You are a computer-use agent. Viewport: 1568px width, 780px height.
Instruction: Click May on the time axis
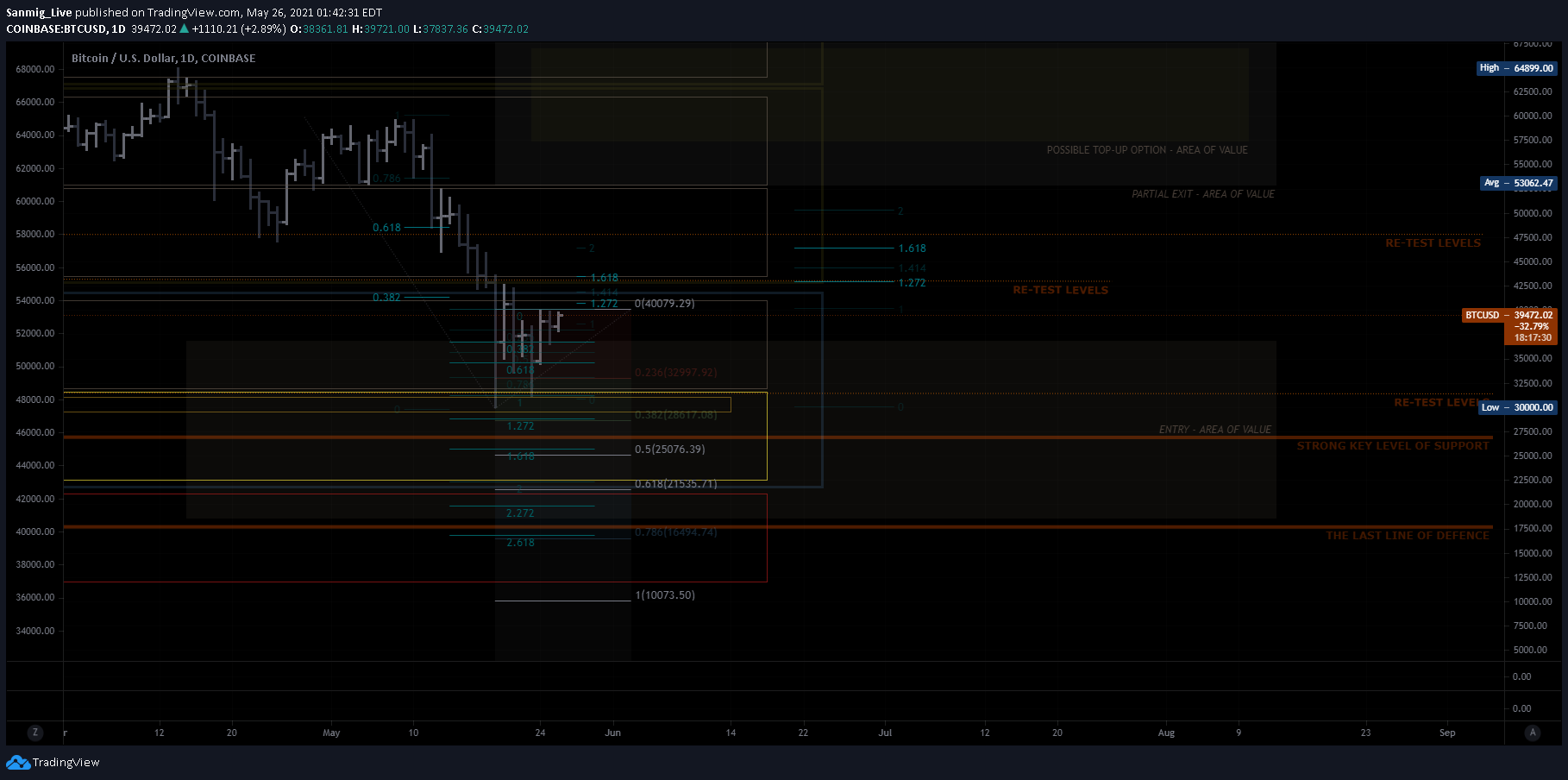(331, 733)
